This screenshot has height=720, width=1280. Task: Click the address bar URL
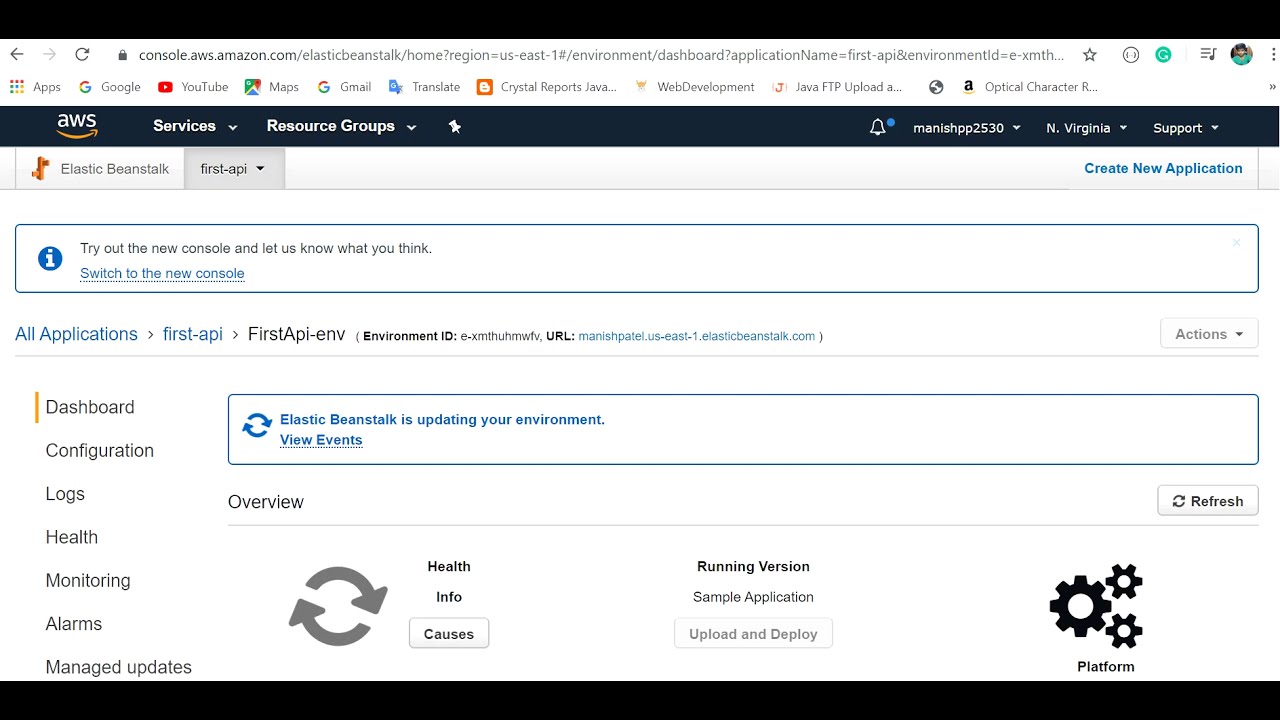tap(601, 55)
